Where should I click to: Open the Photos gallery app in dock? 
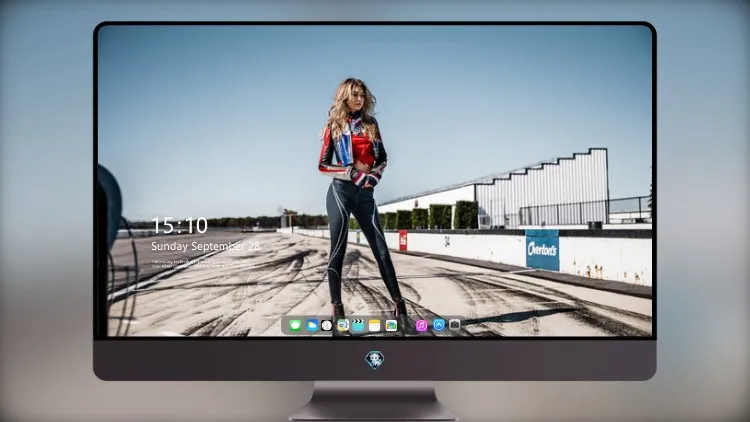(x=391, y=326)
